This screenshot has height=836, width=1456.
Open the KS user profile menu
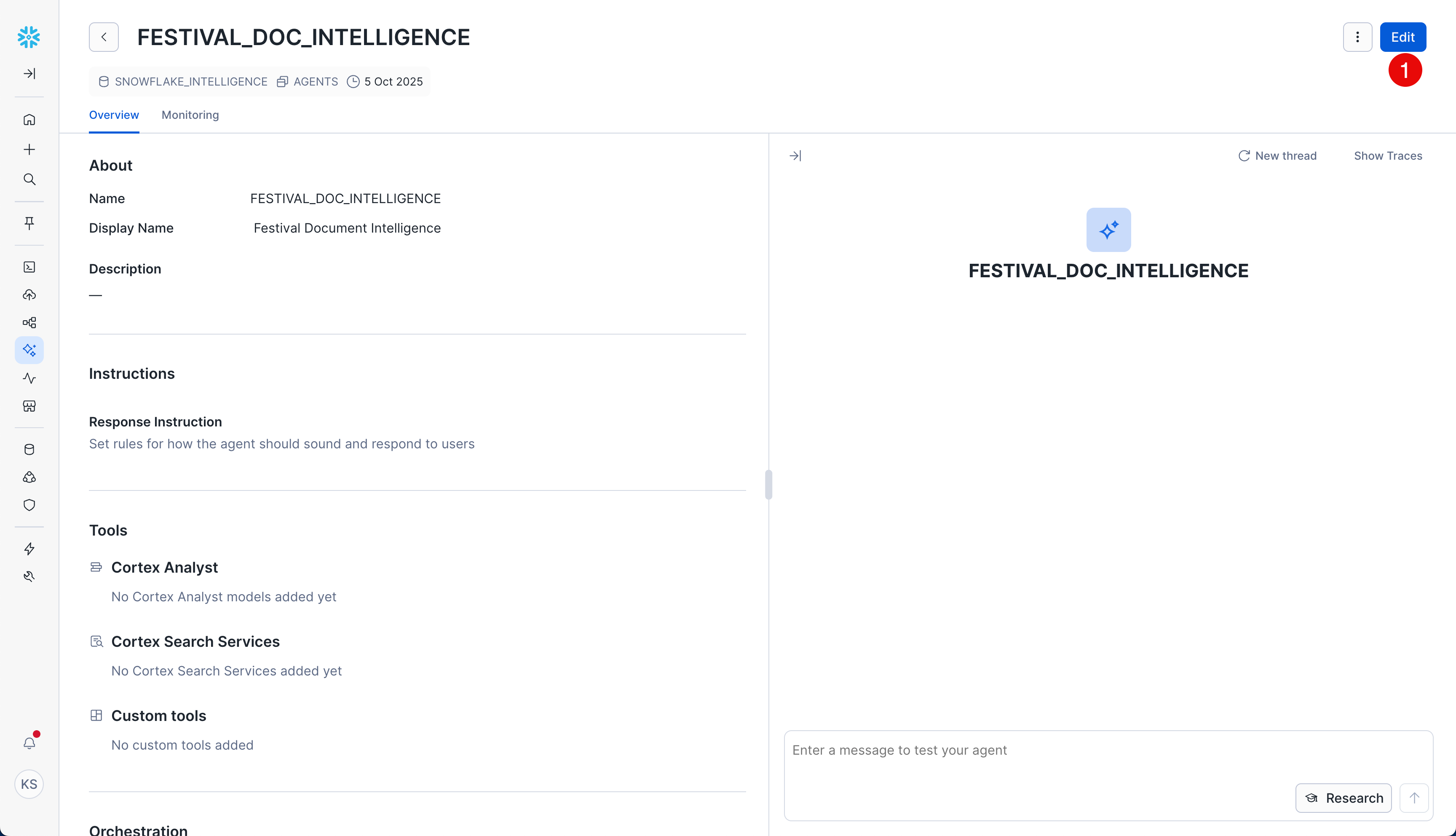click(x=29, y=784)
